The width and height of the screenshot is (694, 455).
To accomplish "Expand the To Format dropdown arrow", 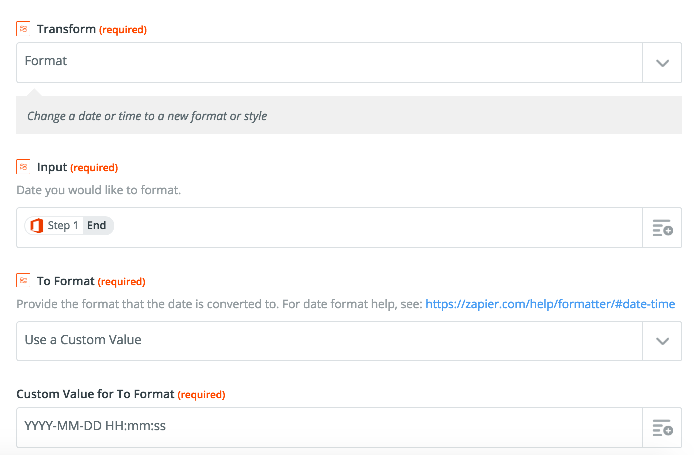I will coord(662,341).
